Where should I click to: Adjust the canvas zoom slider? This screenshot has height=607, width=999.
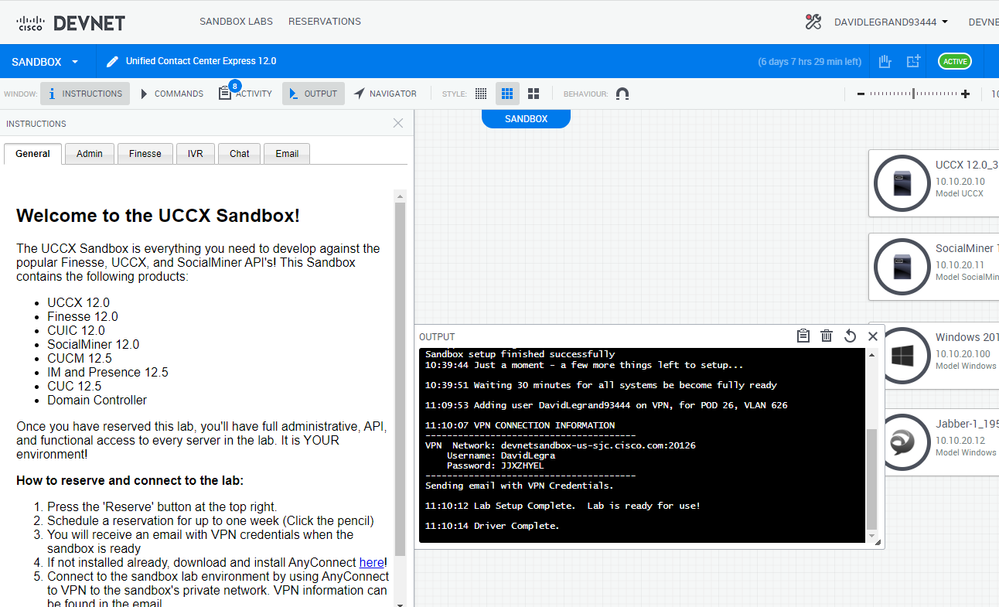(x=913, y=94)
